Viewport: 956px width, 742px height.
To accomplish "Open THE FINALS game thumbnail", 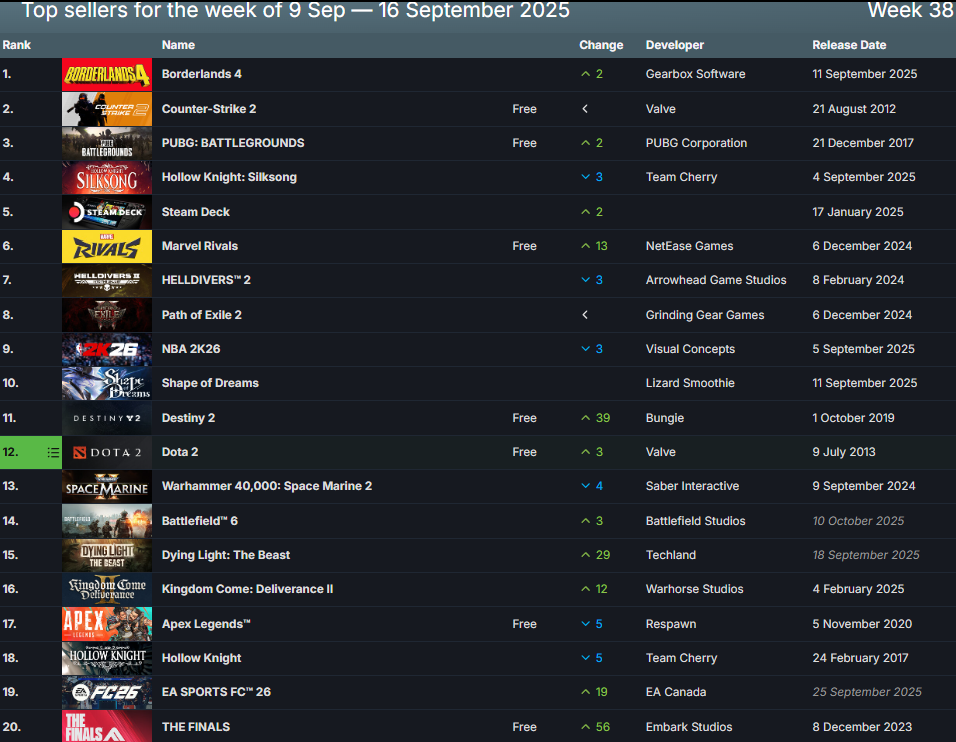I will [107, 727].
